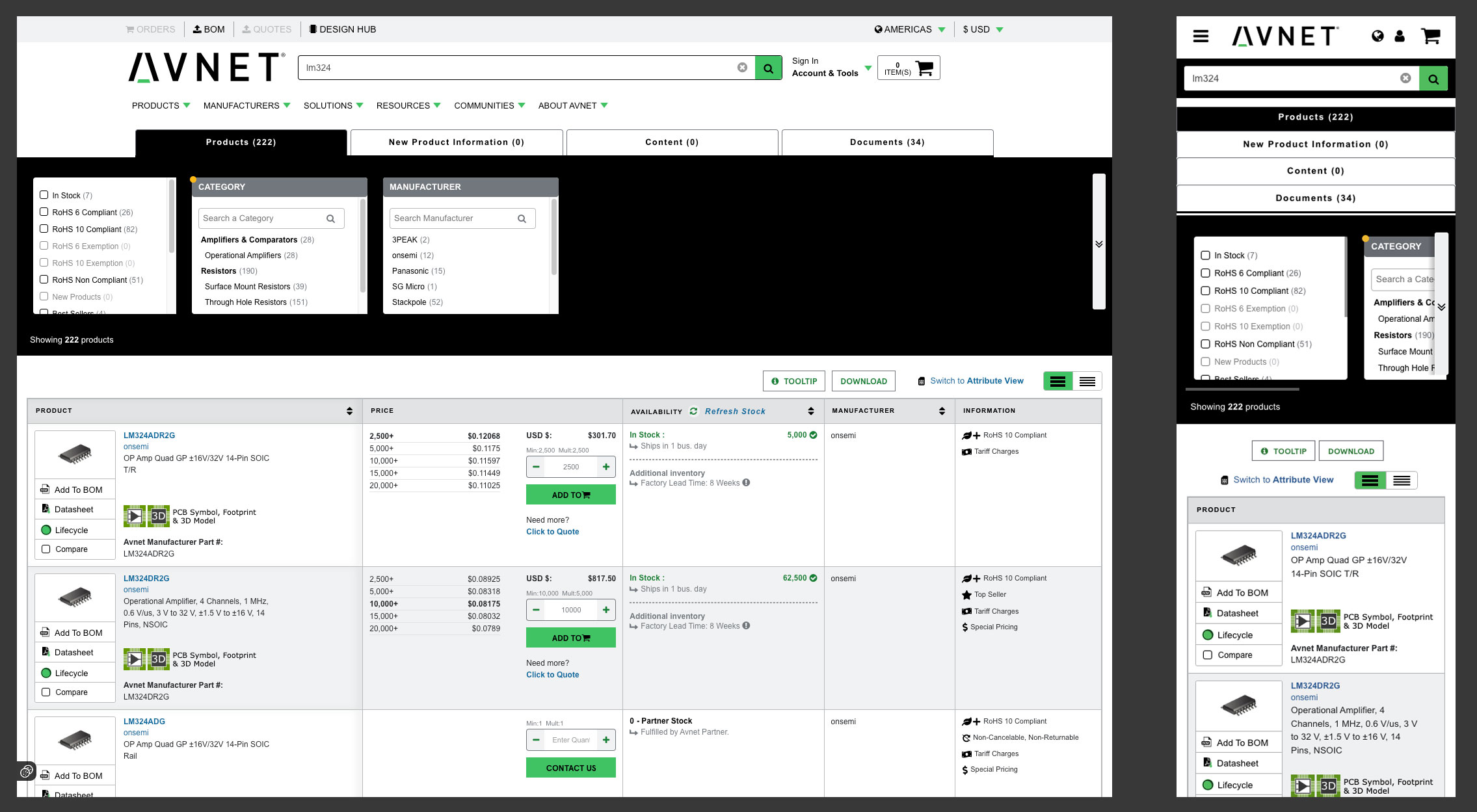
Task: Open the shopping cart with 0 items
Action: pyautogui.click(x=909, y=68)
